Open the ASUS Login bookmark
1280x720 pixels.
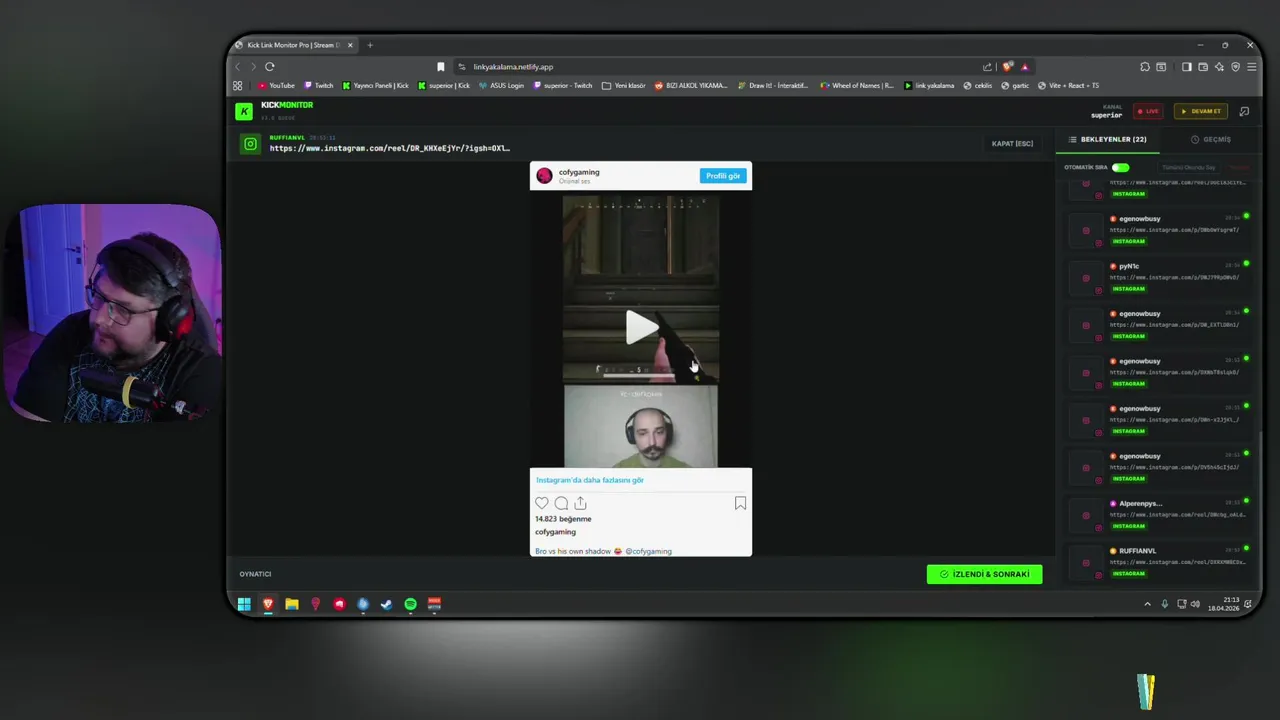pyautogui.click(x=501, y=86)
